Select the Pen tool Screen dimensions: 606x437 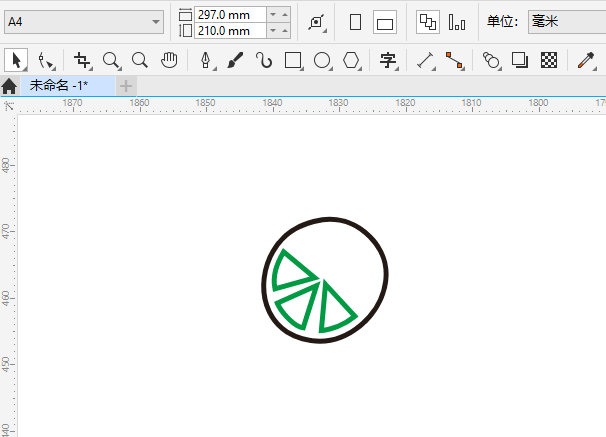click(x=206, y=61)
